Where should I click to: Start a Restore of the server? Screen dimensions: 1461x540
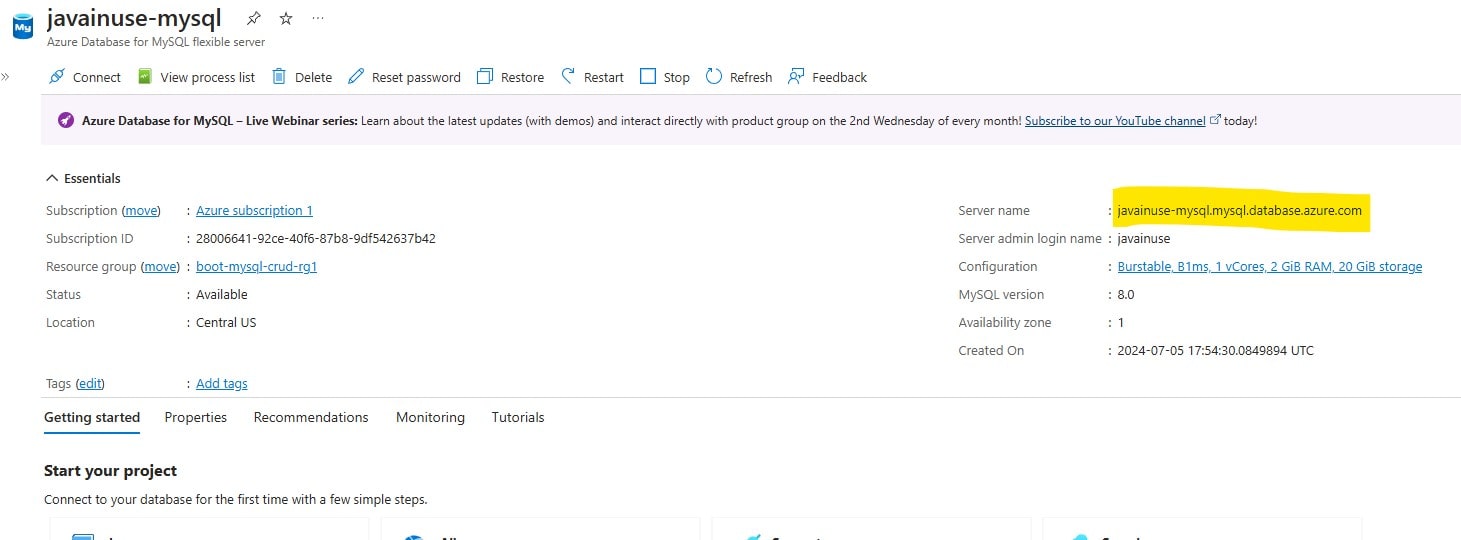(x=510, y=77)
